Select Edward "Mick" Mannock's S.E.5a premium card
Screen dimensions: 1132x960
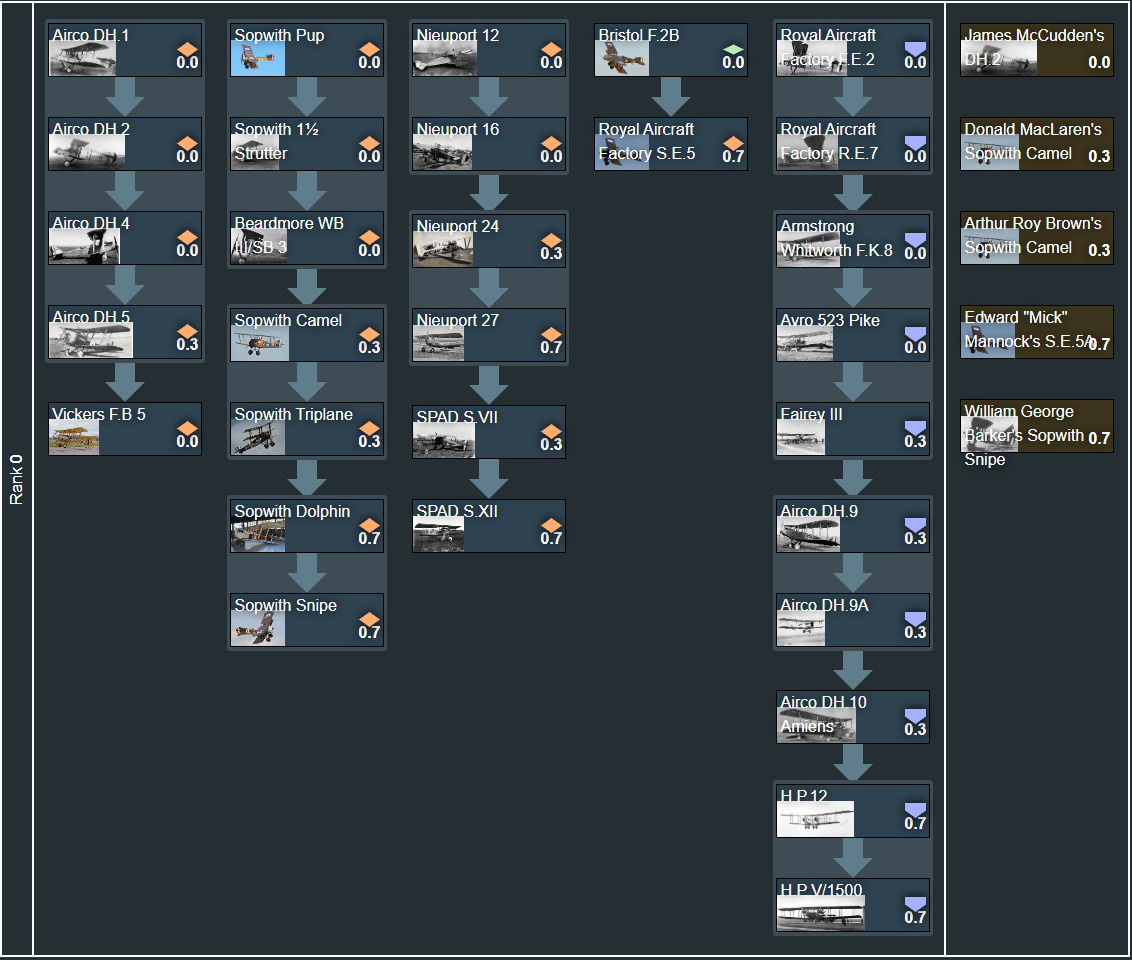click(x=1036, y=332)
